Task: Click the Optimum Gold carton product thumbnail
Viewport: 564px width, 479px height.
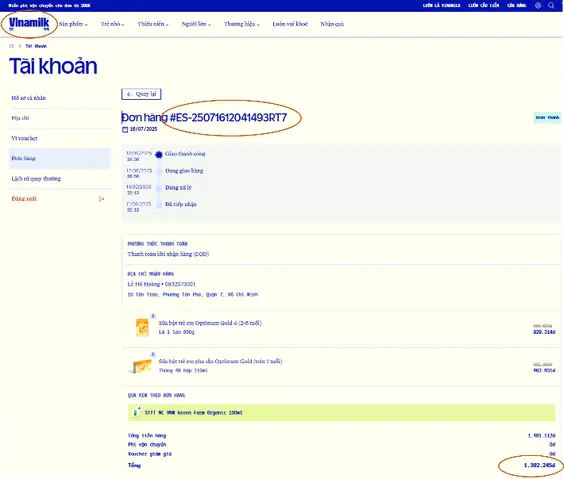Action: (141, 366)
